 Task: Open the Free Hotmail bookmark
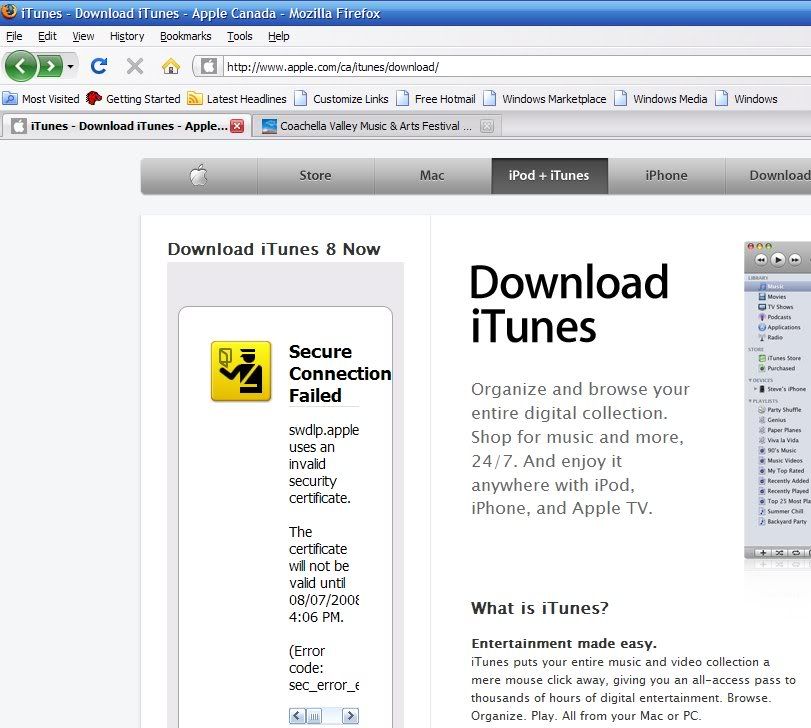pyautogui.click(x=435, y=99)
